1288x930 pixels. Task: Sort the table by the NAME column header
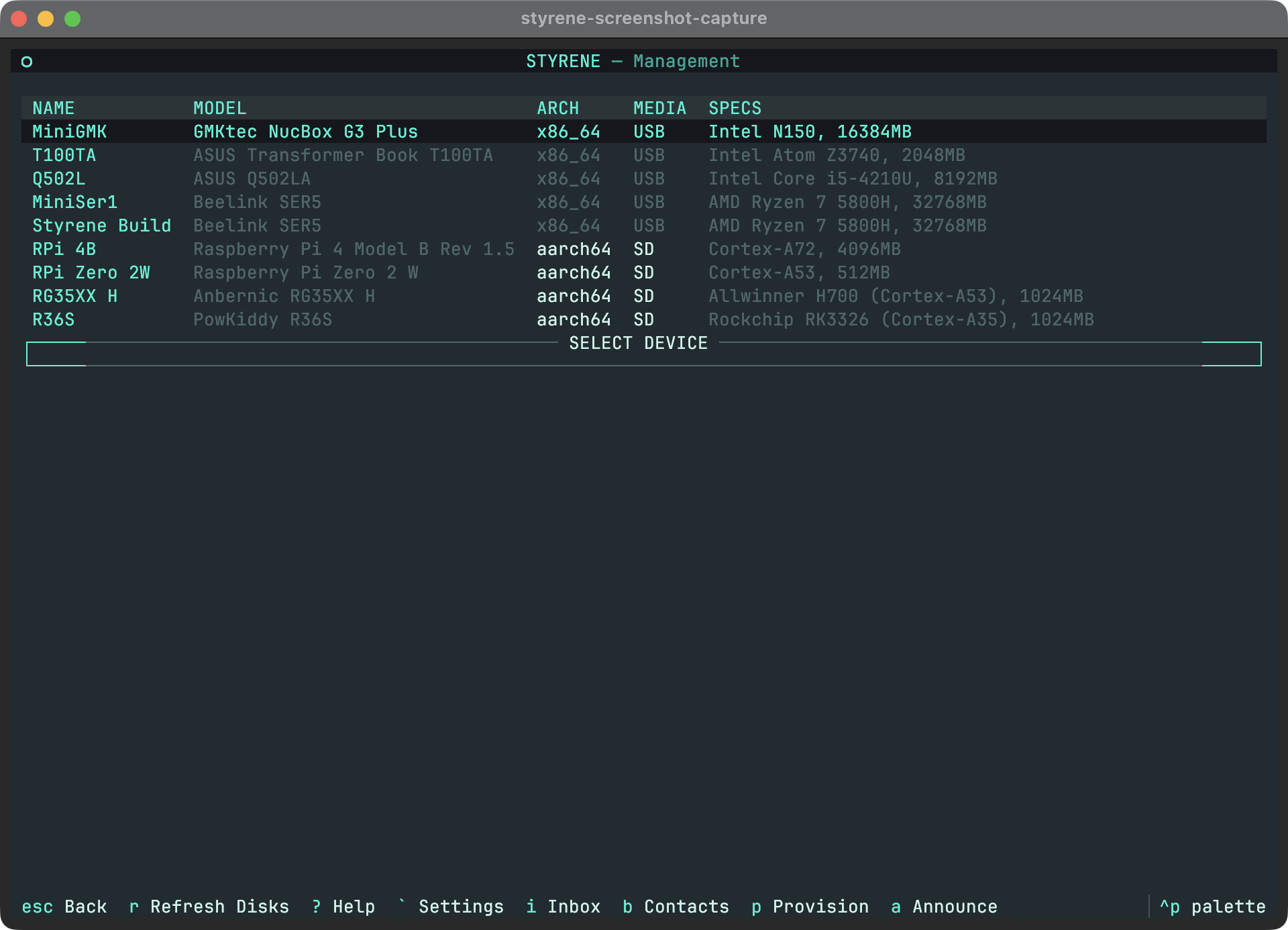pyautogui.click(x=54, y=108)
